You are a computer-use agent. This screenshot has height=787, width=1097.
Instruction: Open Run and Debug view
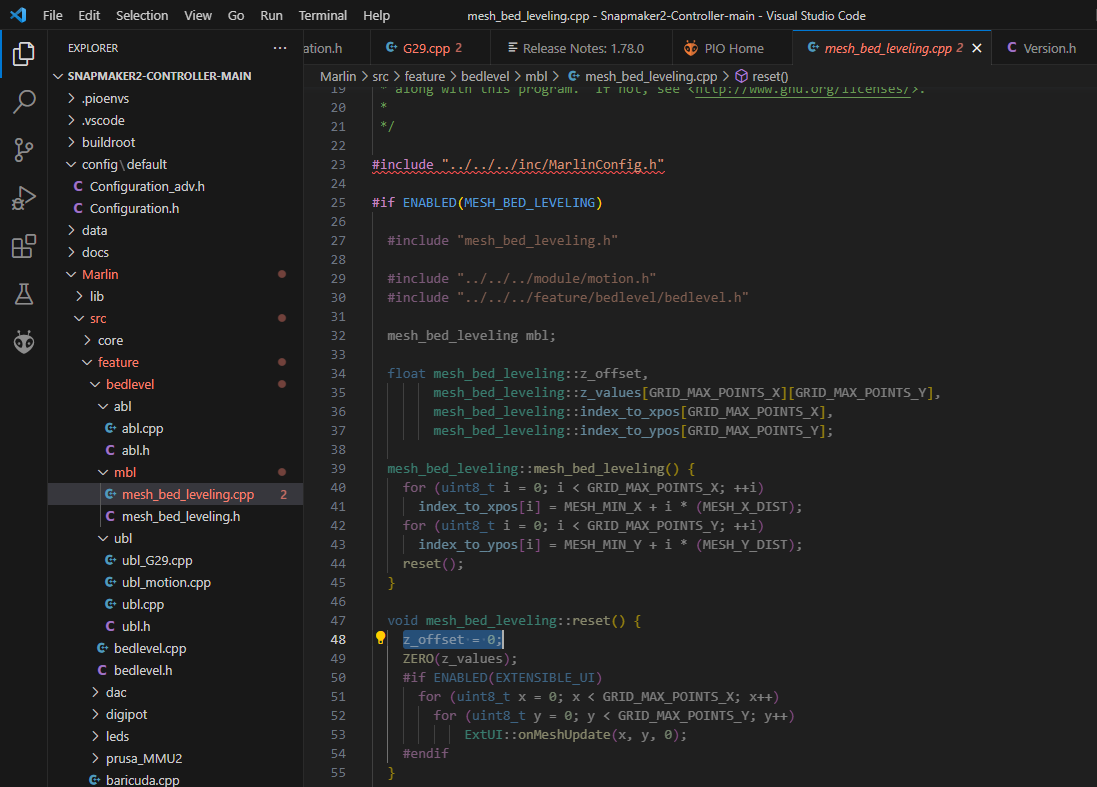[x=24, y=198]
